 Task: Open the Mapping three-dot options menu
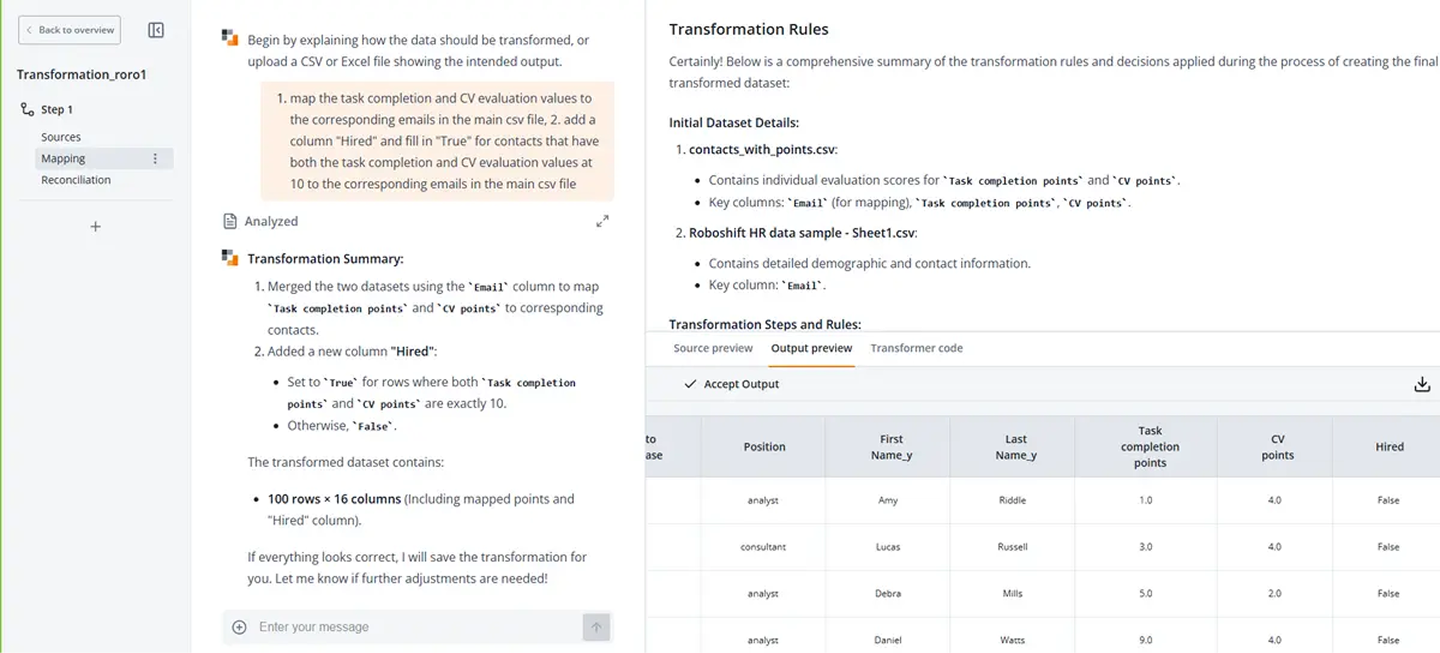155,159
